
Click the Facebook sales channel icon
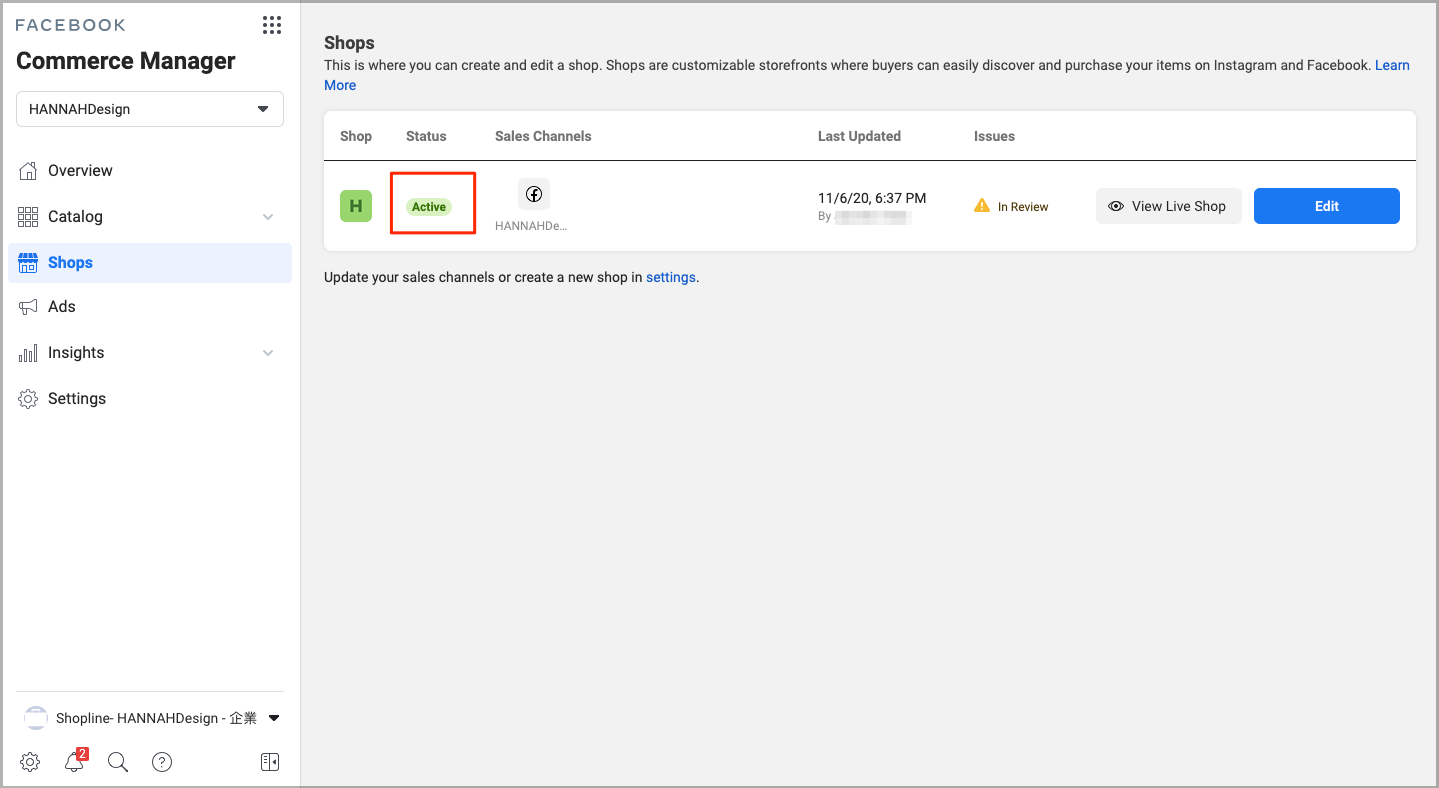[534, 194]
